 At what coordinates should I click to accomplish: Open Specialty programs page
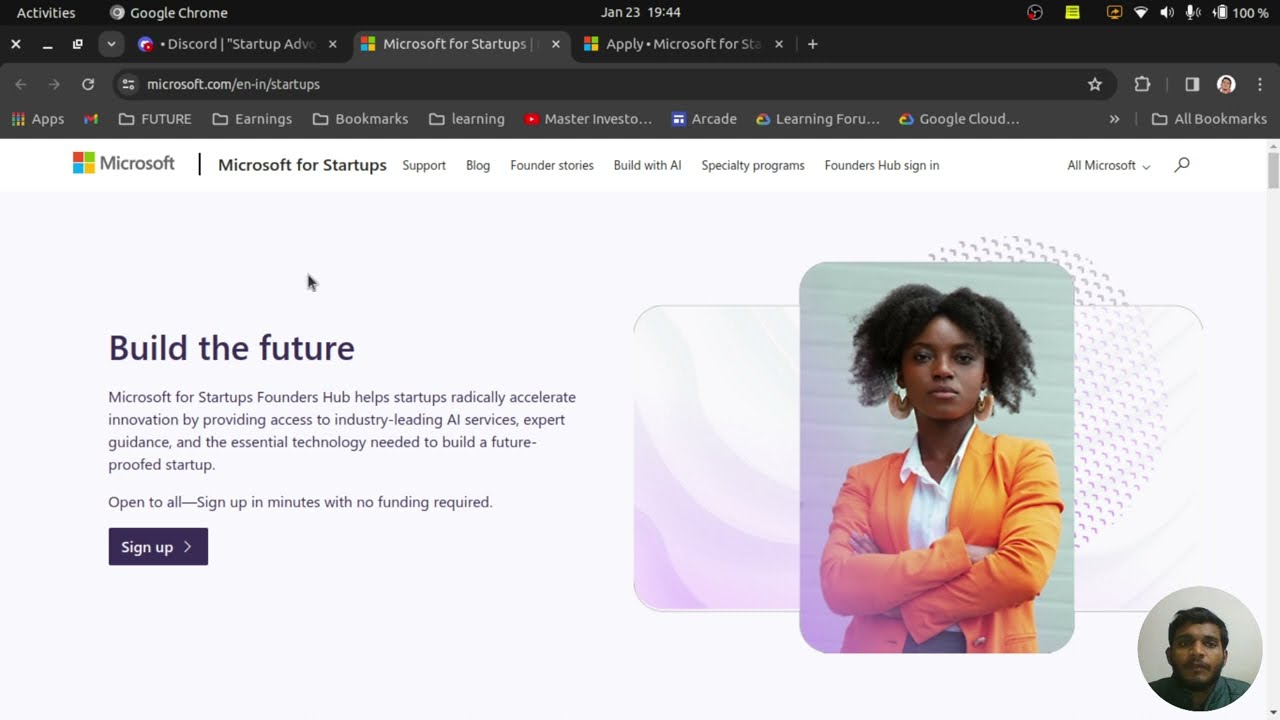pos(753,165)
